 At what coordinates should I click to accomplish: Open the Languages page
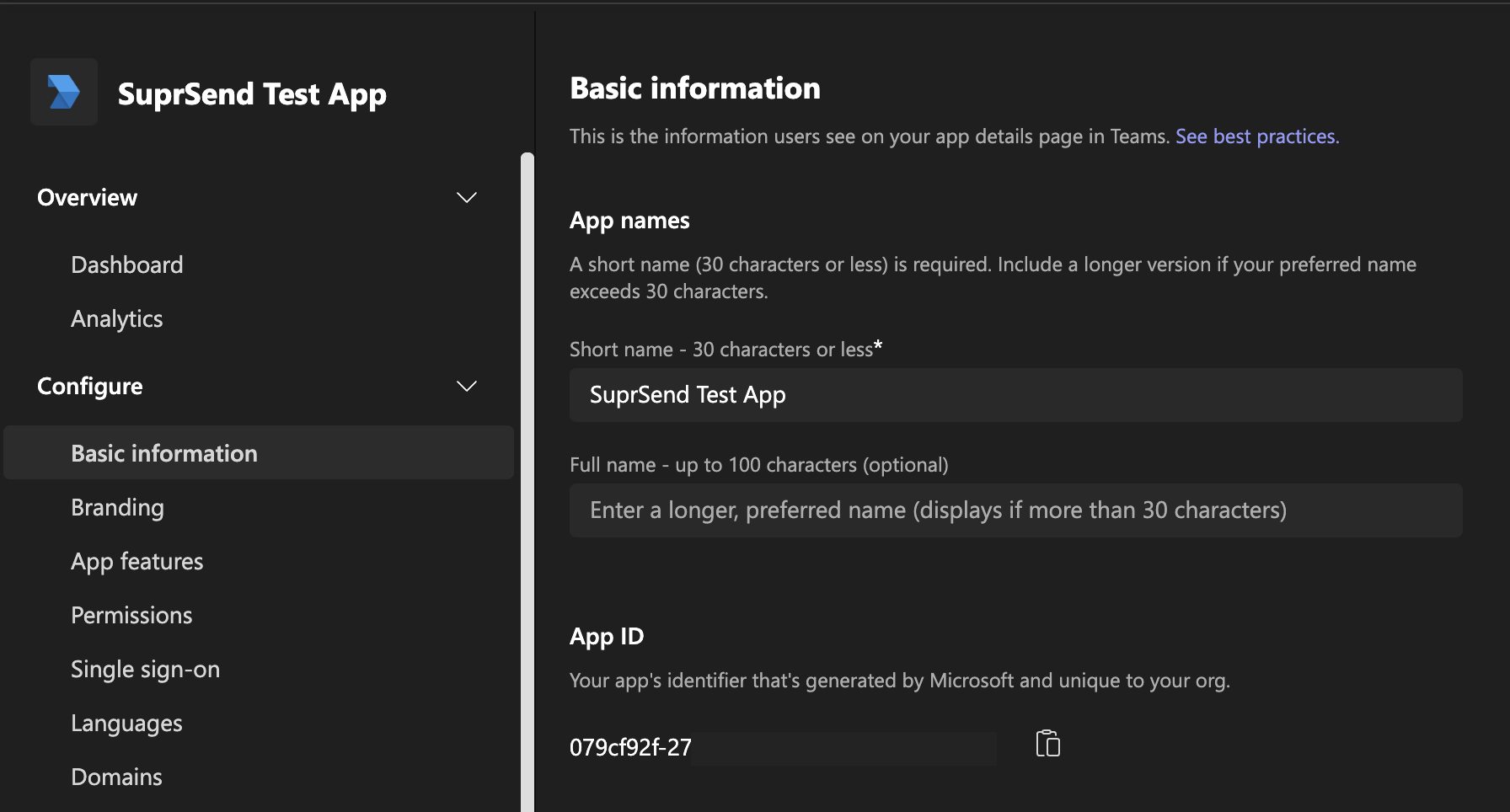pyautogui.click(x=126, y=723)
